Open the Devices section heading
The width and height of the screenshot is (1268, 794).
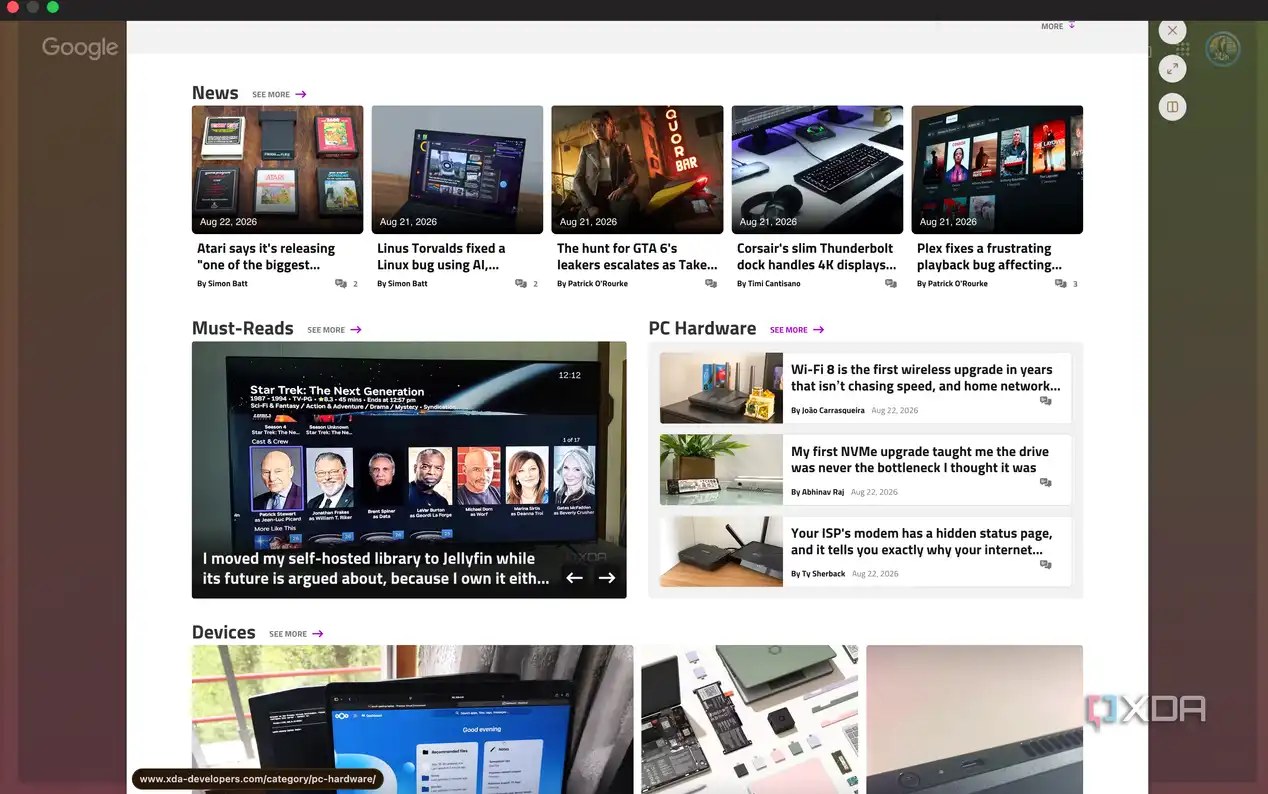click(224, 632)
